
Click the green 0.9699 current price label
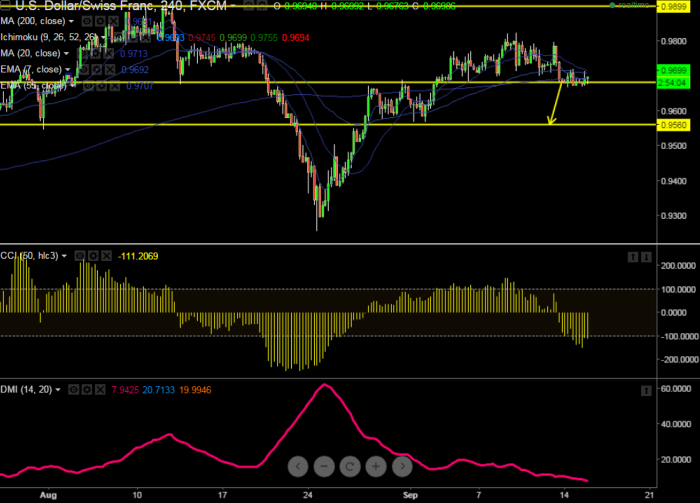[673, 71]
